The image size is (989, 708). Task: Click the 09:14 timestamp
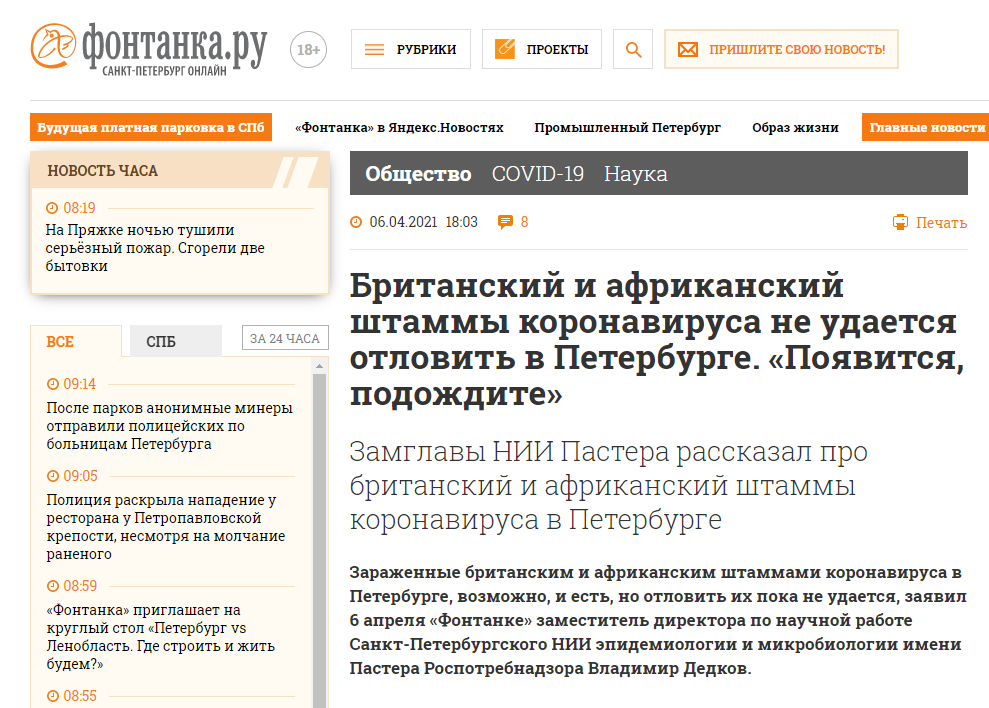point(79,384)
